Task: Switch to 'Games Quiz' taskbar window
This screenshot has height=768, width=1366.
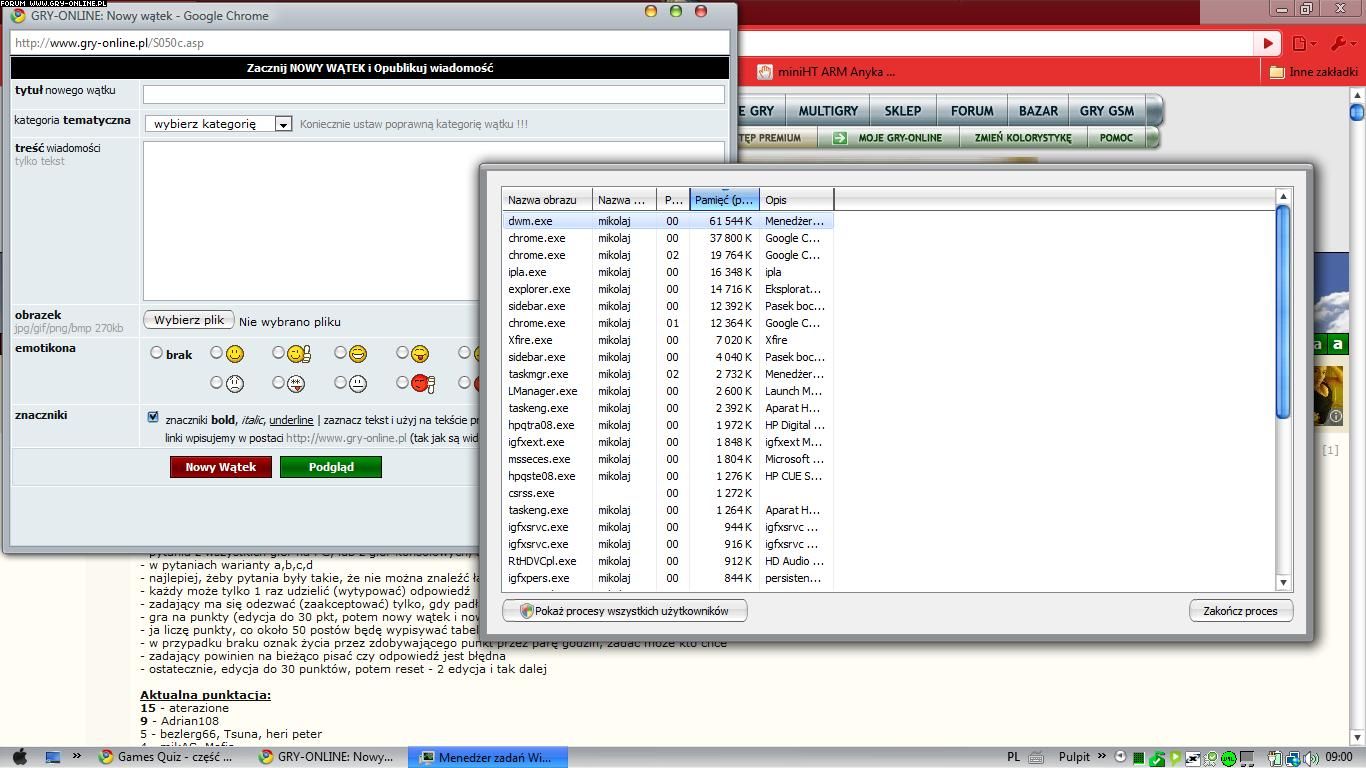Action: click(x=166, y=757)
